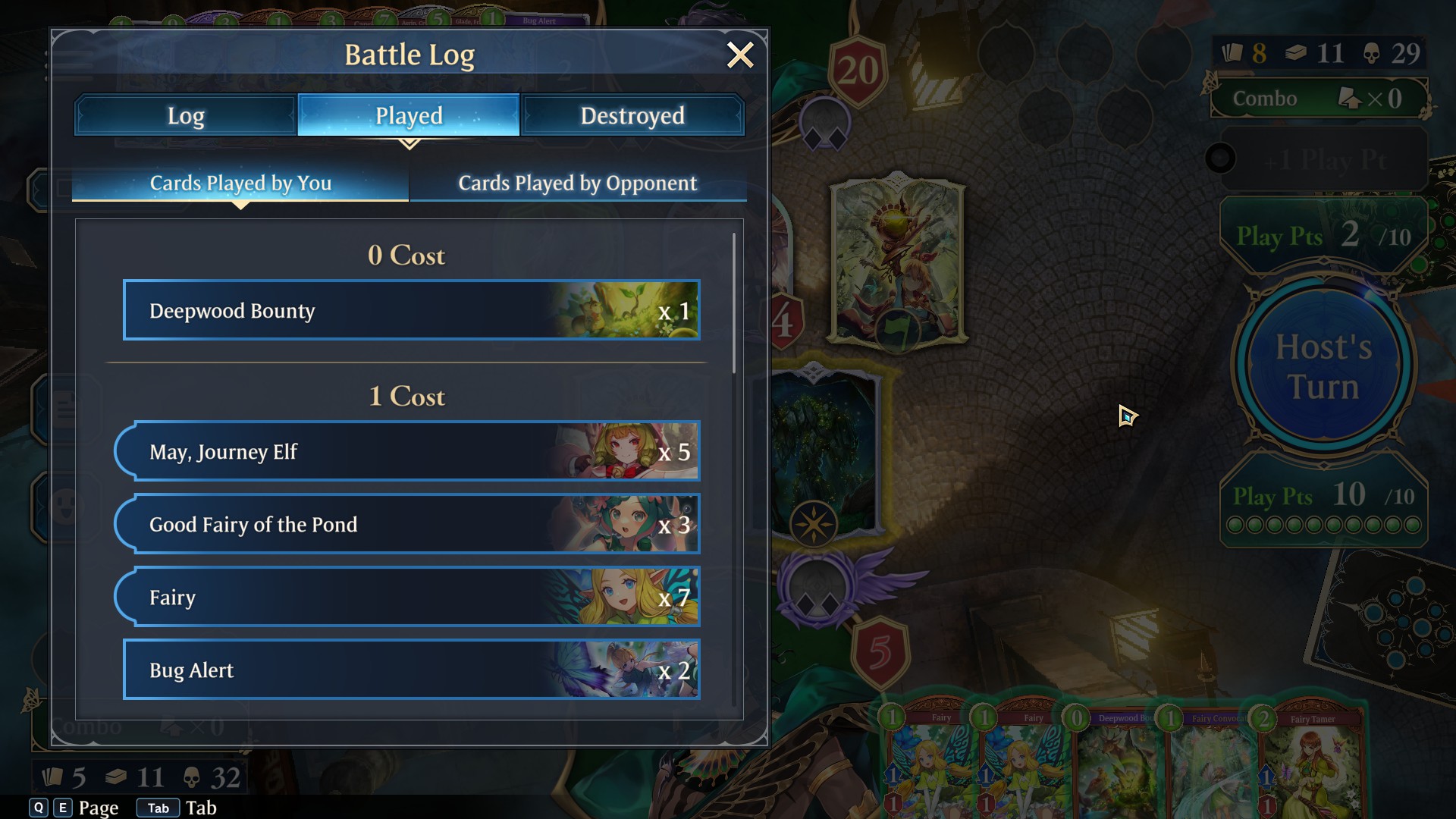
Task: Close the Battle Log window
Action: [739, 55]
